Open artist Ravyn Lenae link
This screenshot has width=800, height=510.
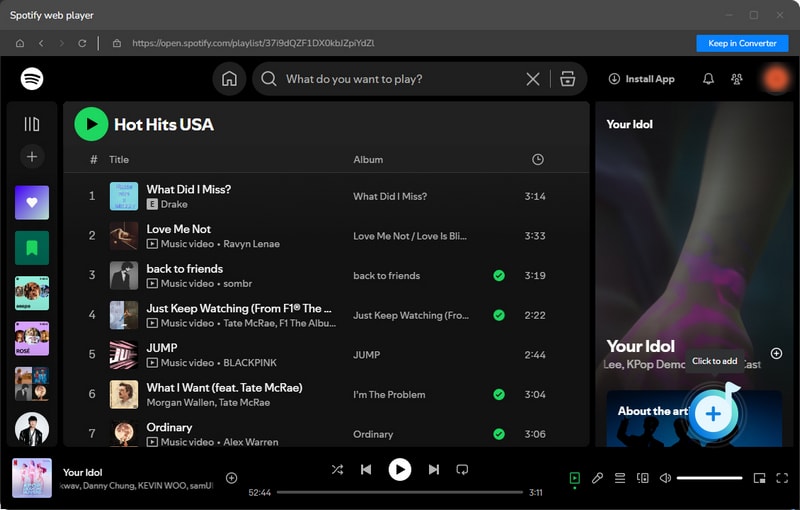point(252,244)
